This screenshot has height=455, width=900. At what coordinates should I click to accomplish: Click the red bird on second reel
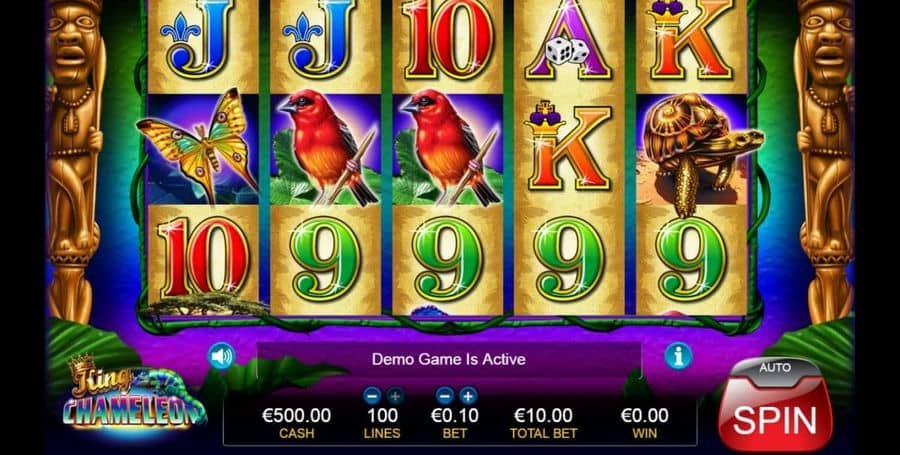coord(326,149)
